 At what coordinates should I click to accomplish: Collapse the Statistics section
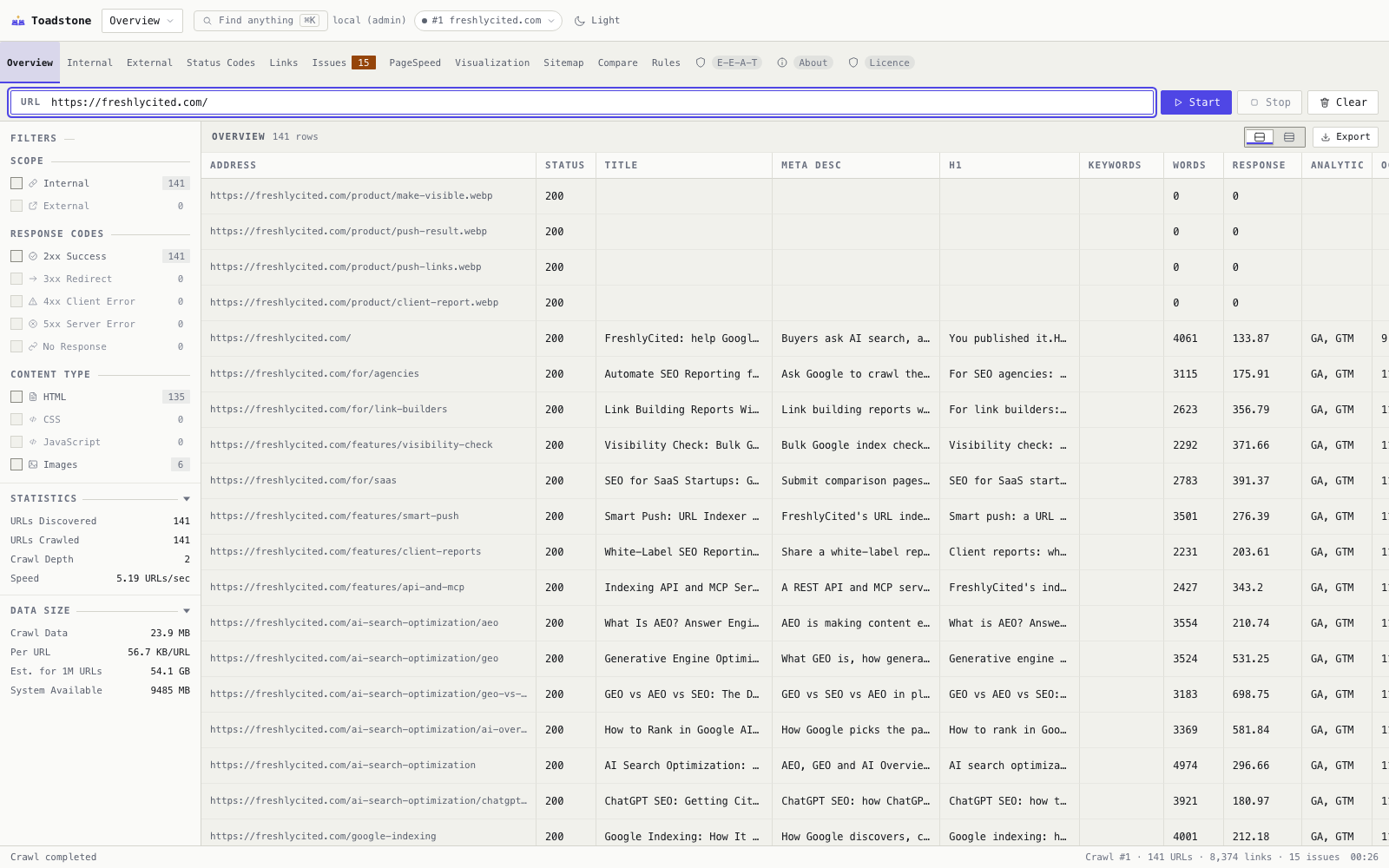coord(187,499)
